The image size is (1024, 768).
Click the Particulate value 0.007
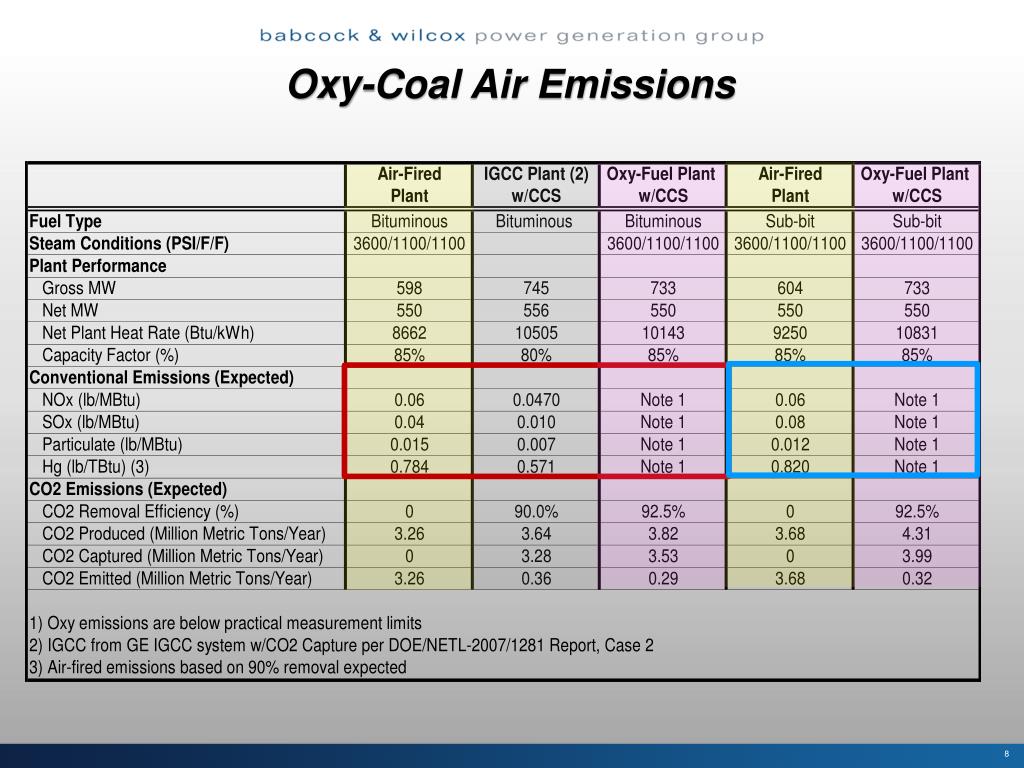[x=536, y=445]
